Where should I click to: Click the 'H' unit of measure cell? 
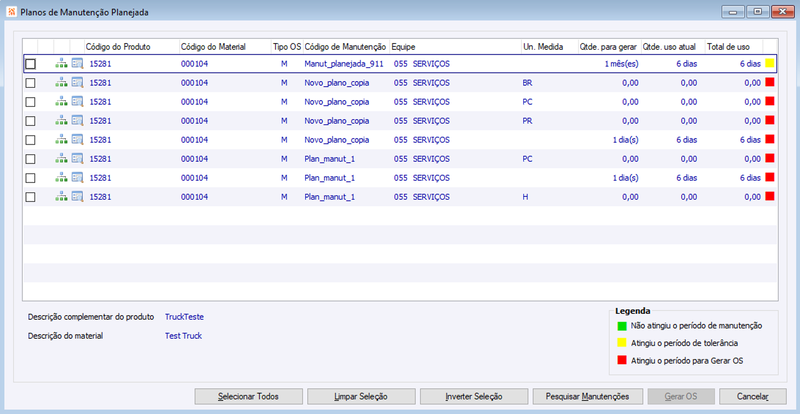click(x=525, y=197)
